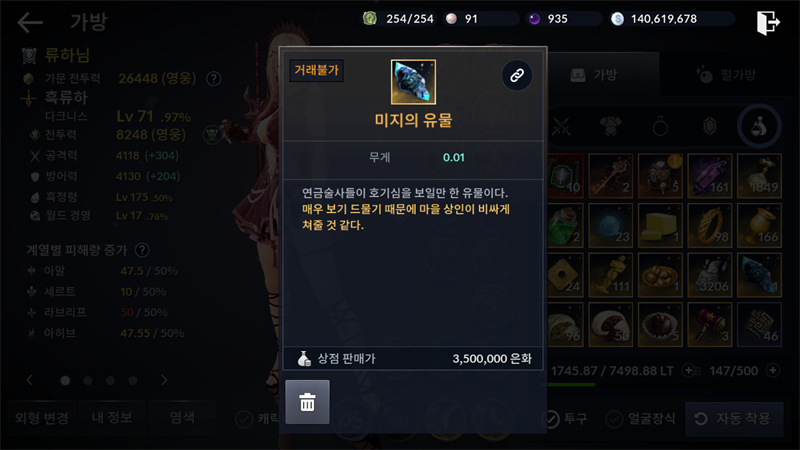Image resolution: width=800 pixels, height=450 pixels.
Task: Click the chain link share icon
Action: 517,76
